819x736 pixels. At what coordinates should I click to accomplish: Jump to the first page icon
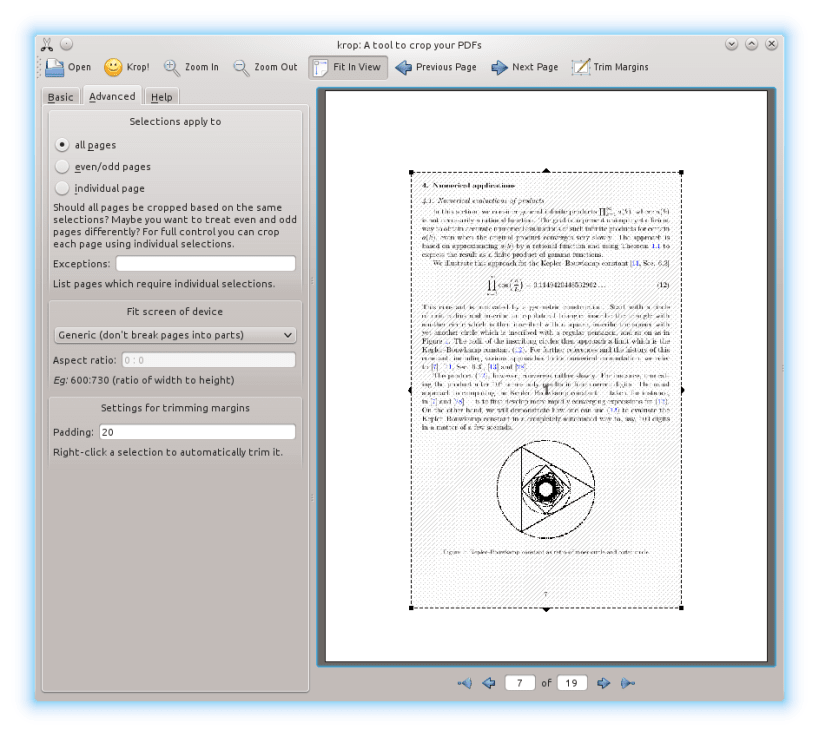click(464, 683)
